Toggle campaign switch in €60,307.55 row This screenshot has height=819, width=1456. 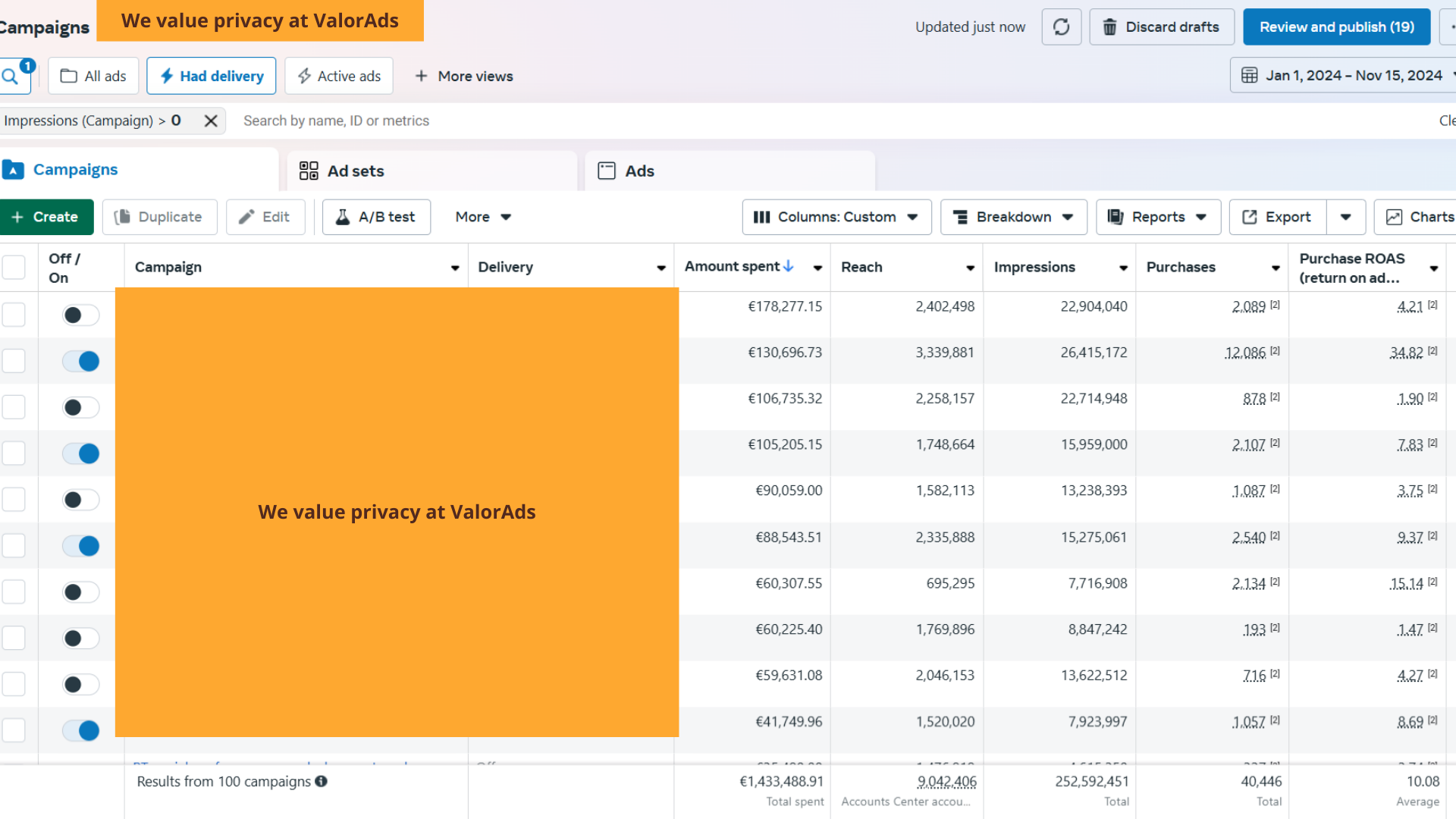(x=81, y=592)
